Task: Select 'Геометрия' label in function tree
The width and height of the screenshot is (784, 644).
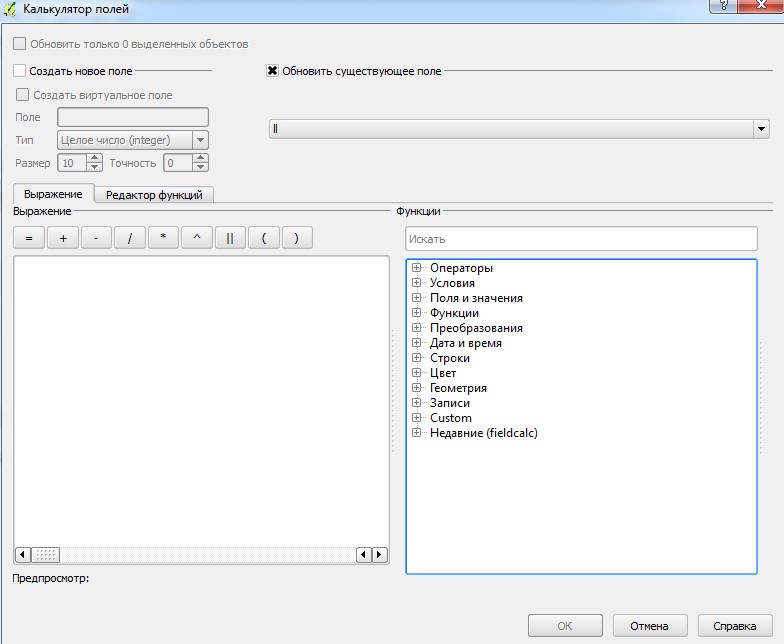Action: point(458,388)
